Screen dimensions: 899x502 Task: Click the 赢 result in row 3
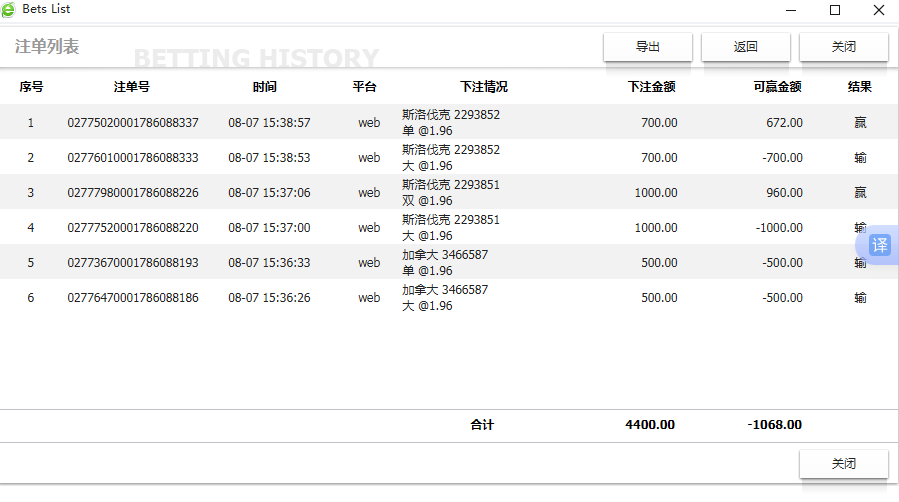(x=860, y=193)
